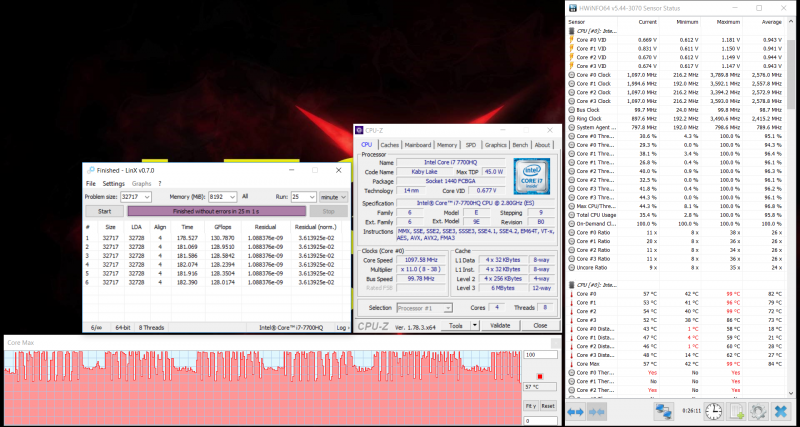Click the expand-layout blue arrows icon in HWiNFO
Viewport: 800px width, 427px height.
tap(575, 412)
